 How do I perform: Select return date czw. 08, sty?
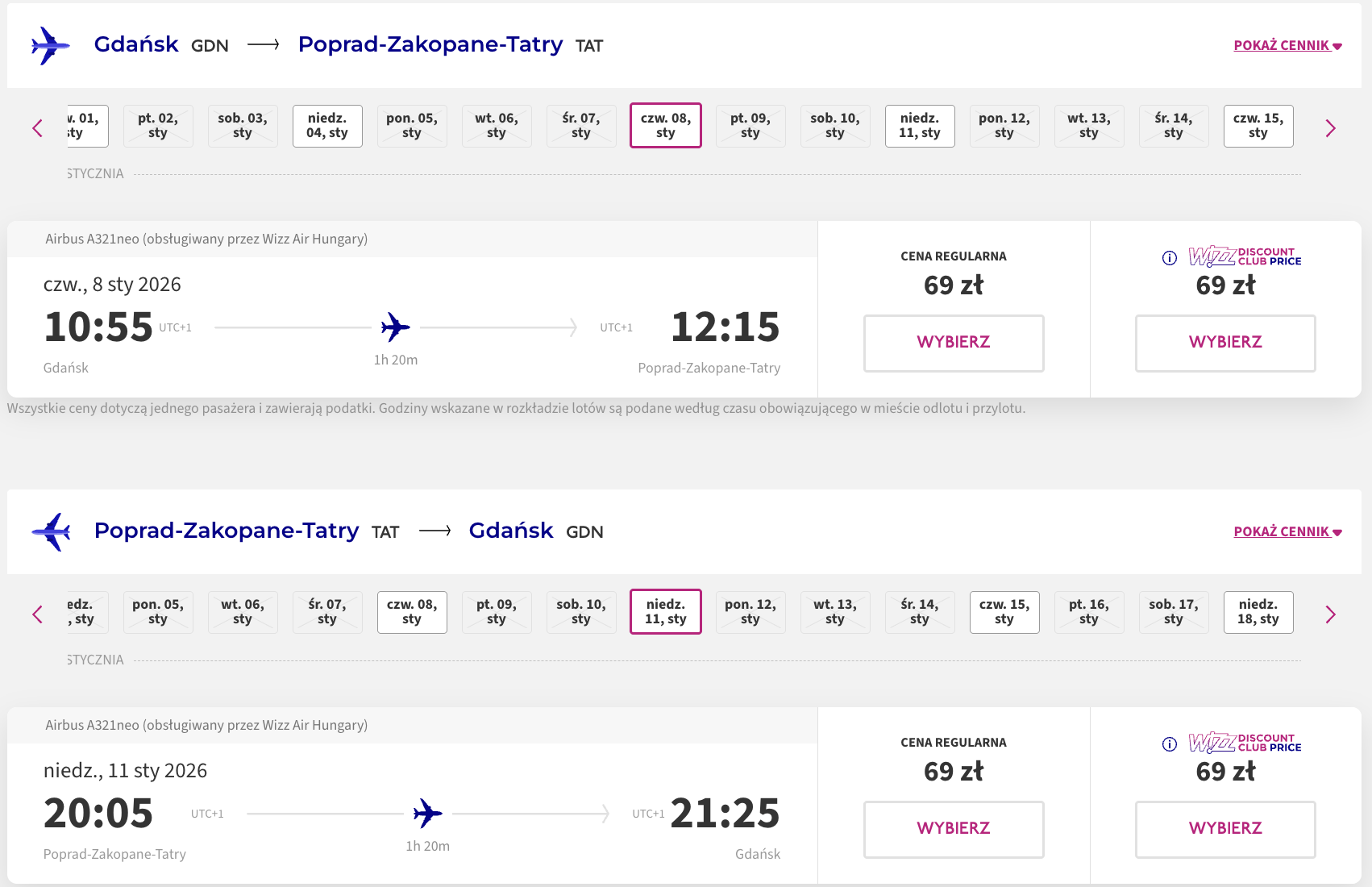(412, 612)
